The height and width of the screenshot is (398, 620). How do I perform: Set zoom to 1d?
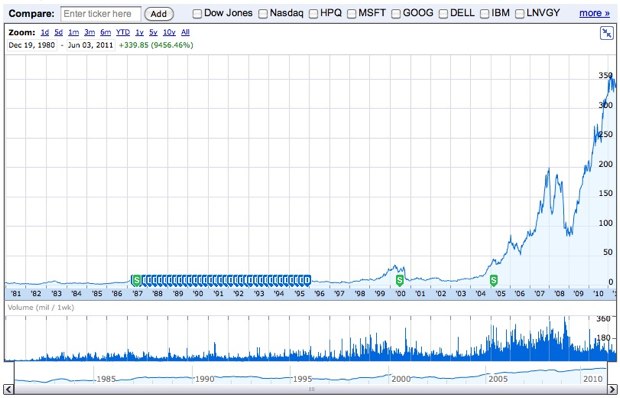tap(45, 32)
